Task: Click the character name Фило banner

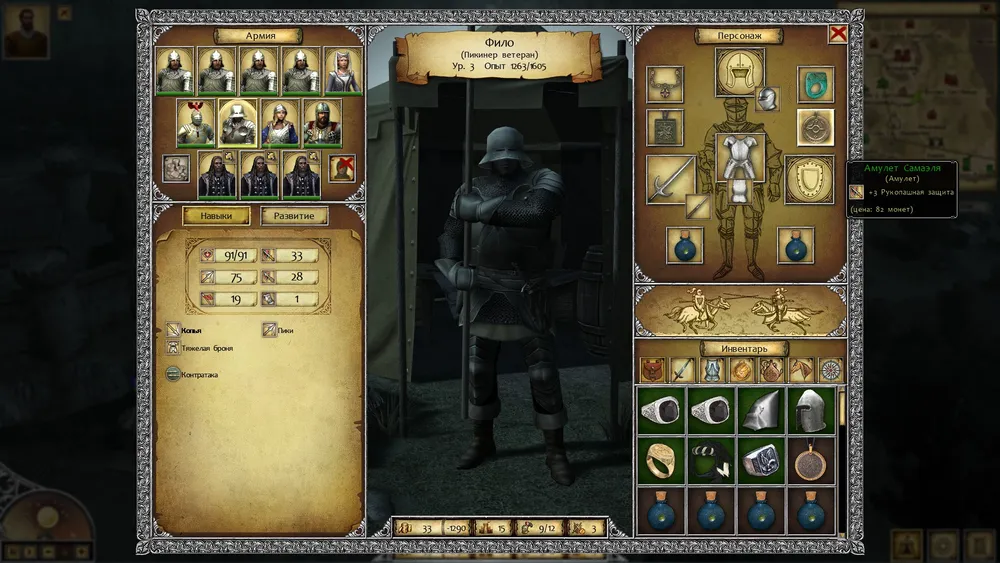Action: [499, 55]
